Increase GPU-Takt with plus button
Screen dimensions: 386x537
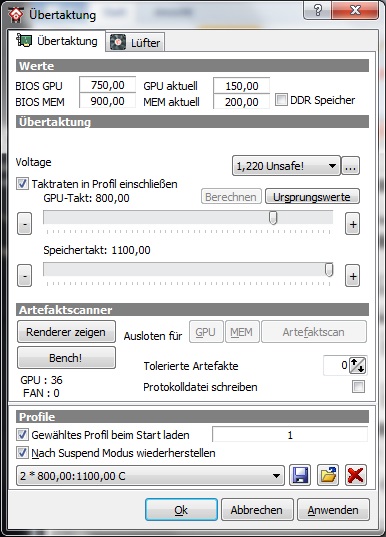(x=352, y=224)
